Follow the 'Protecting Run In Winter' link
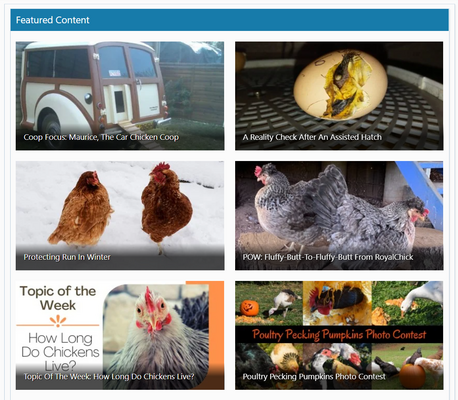 click(x=67, y=257)
